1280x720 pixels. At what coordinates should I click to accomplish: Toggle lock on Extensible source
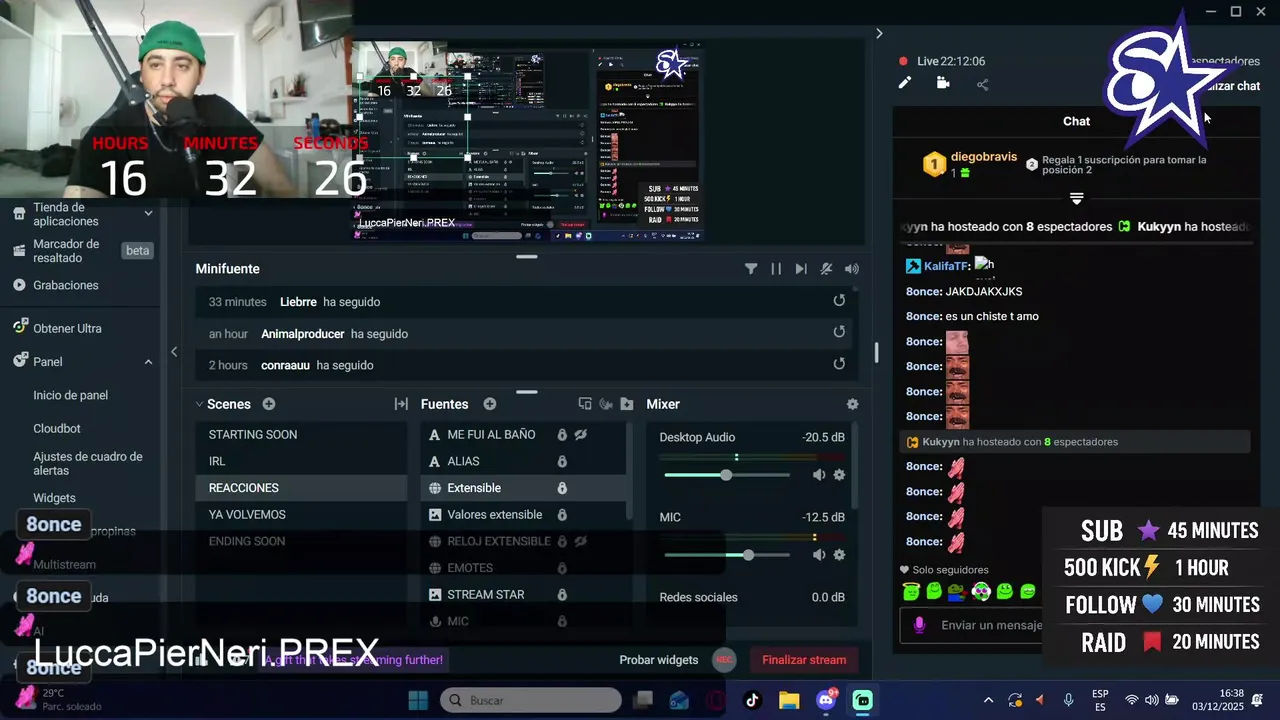562,488
